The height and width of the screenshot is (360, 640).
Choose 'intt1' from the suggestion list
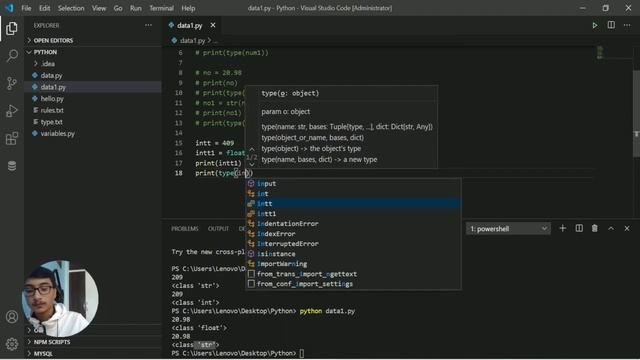[353, 214]
